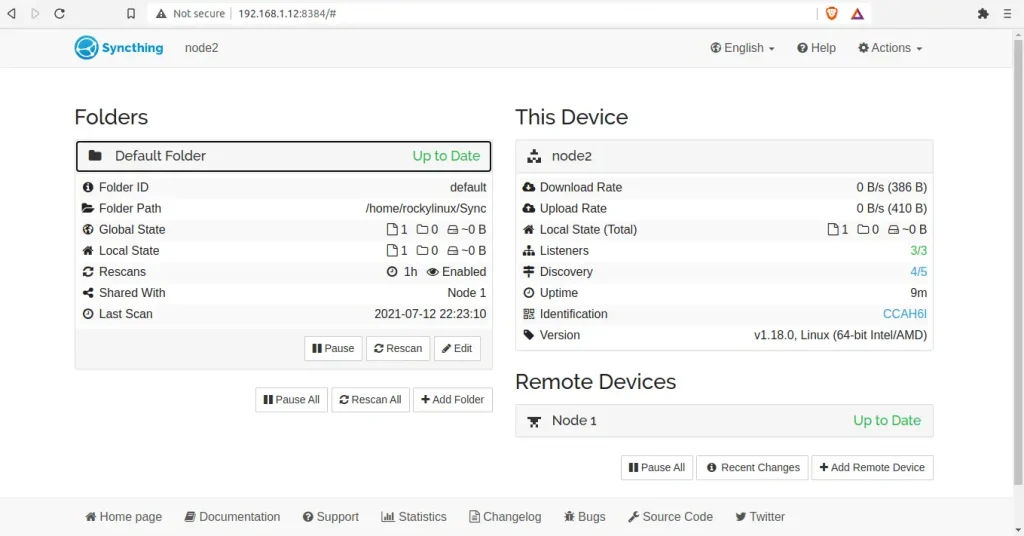Click the bookmark icon in address bar

point(131,13)
